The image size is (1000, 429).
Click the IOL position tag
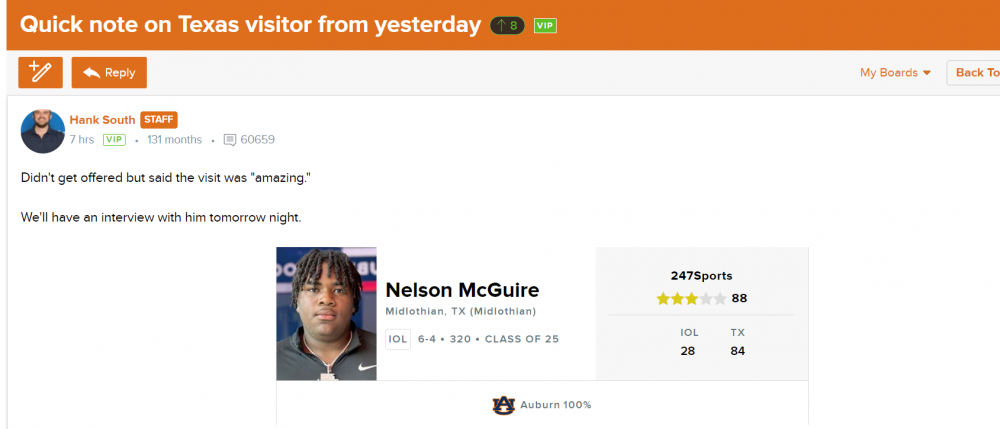click(398, 339)
